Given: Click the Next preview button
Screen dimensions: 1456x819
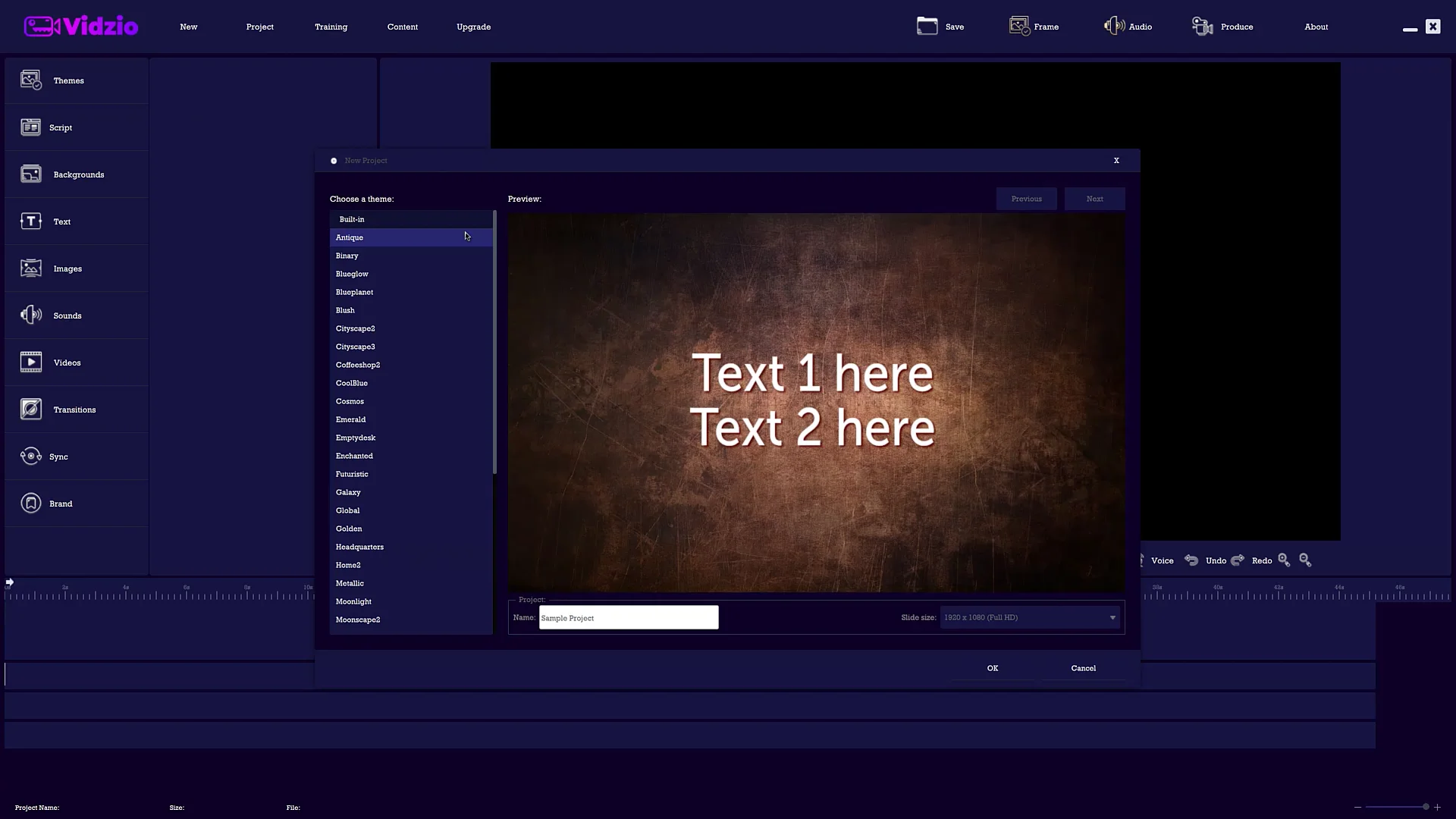Looking at the screenshot, I should point(1094,199).
